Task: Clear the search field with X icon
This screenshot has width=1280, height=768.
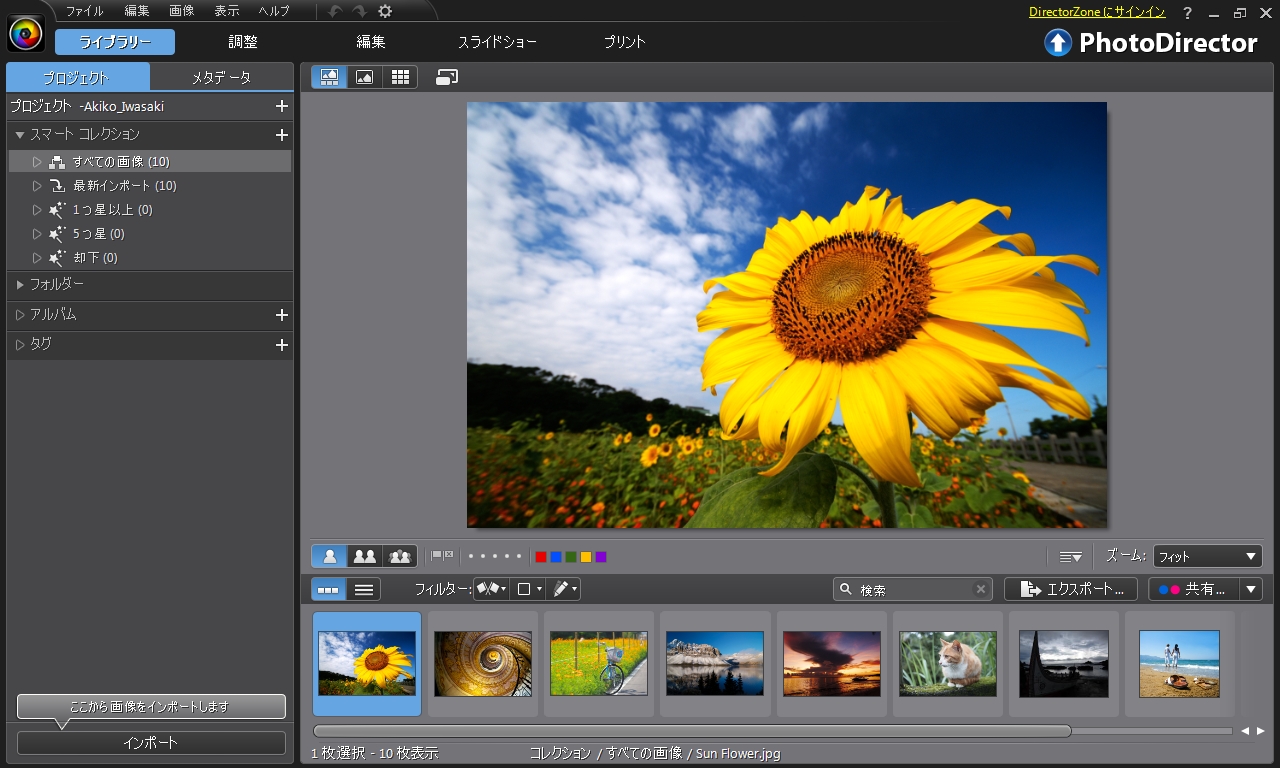Action: 981,590
